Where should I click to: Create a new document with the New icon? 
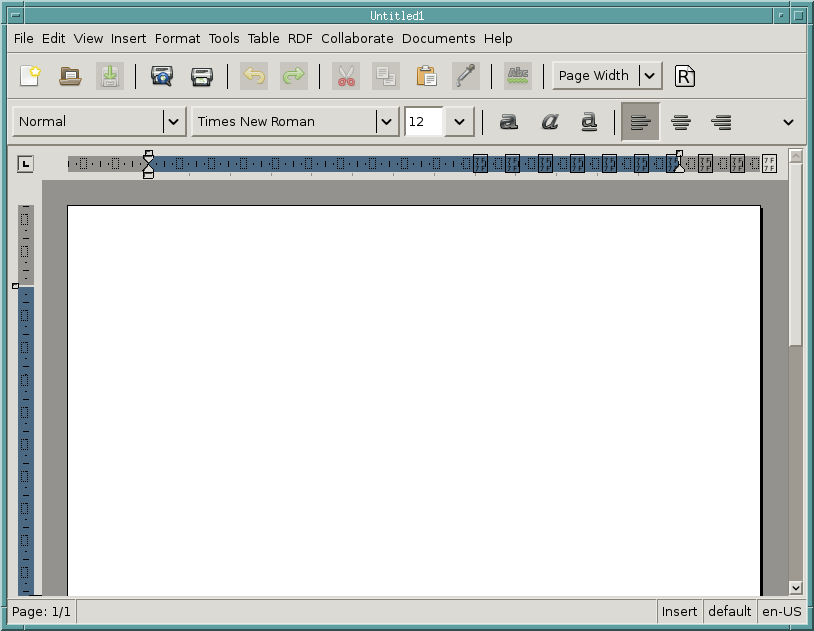point(30,76)
